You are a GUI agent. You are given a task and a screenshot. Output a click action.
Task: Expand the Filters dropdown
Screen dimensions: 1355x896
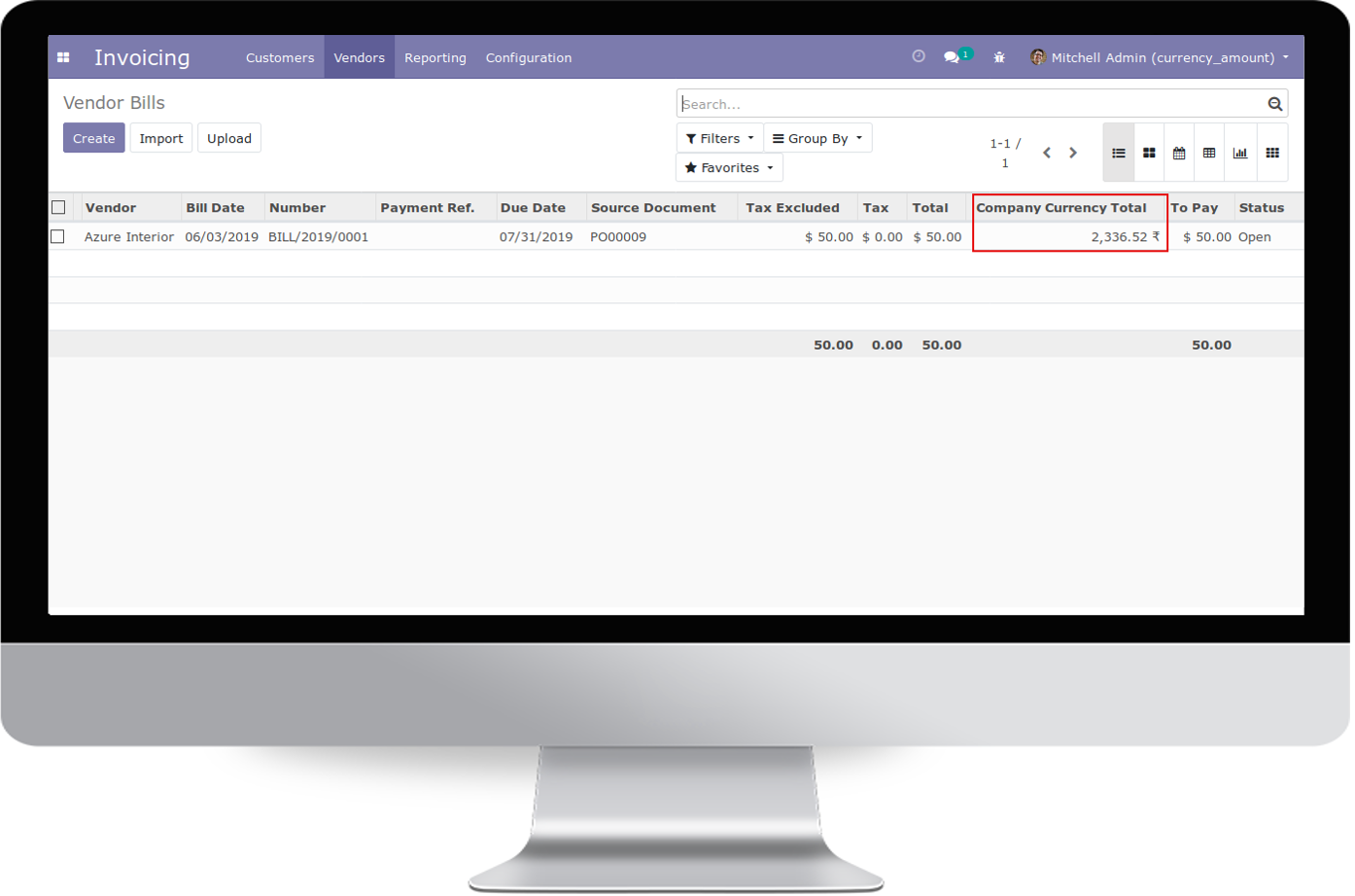point(722,138)
